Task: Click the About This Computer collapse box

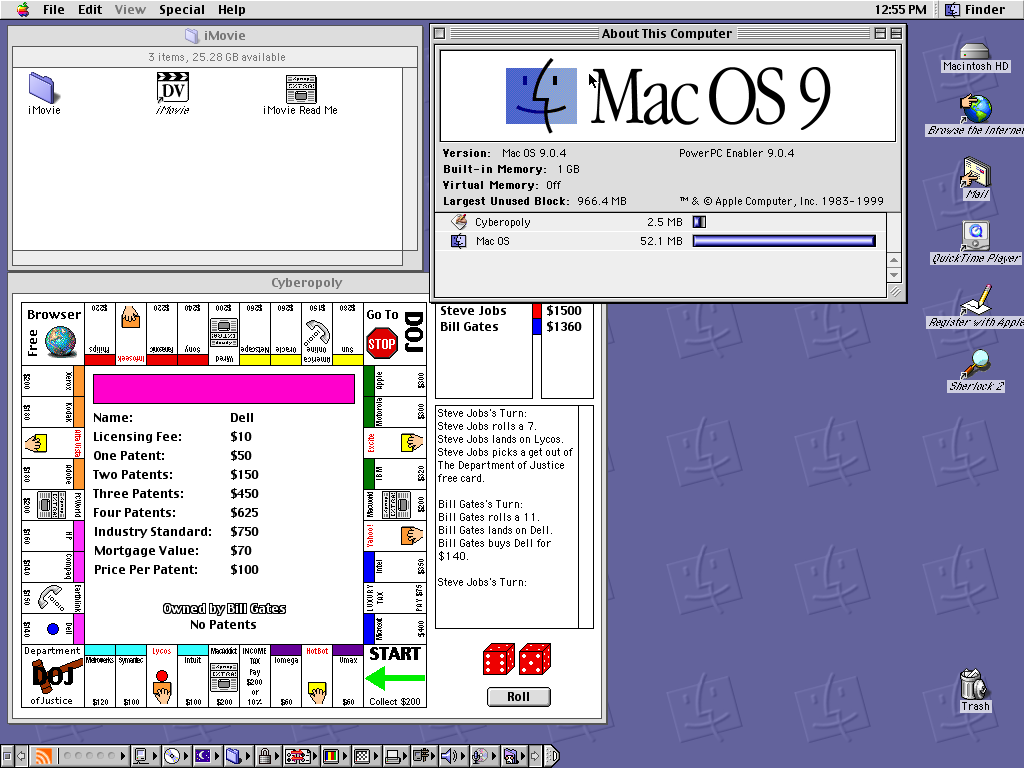Action: (896, 33)
